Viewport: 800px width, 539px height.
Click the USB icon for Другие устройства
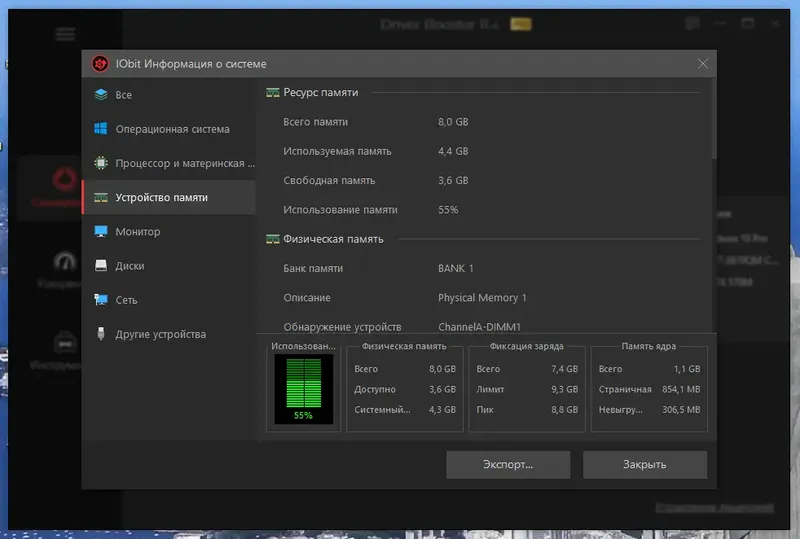(101, 333)
